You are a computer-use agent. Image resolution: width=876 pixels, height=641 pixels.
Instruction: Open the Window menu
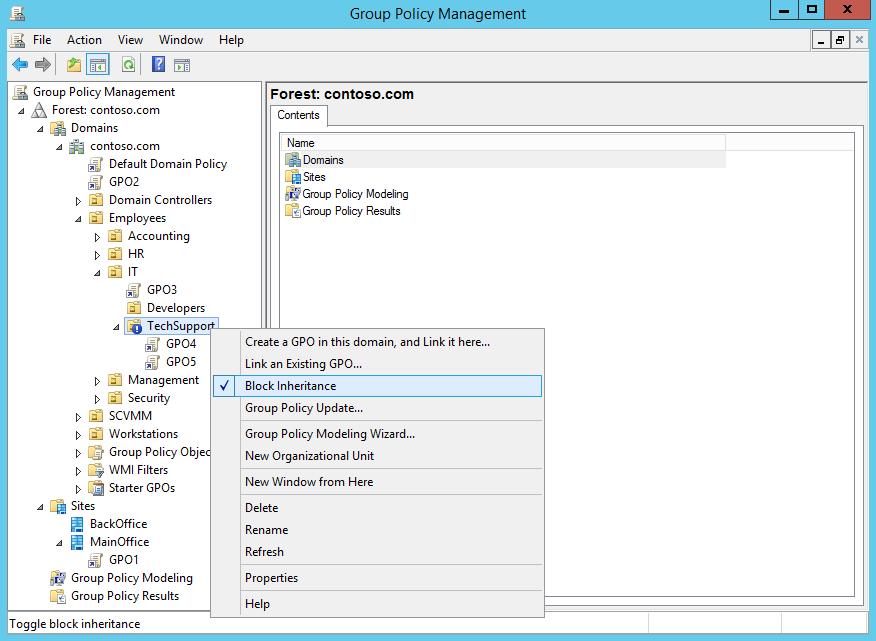pyautogui.click(x=181, y=40)
